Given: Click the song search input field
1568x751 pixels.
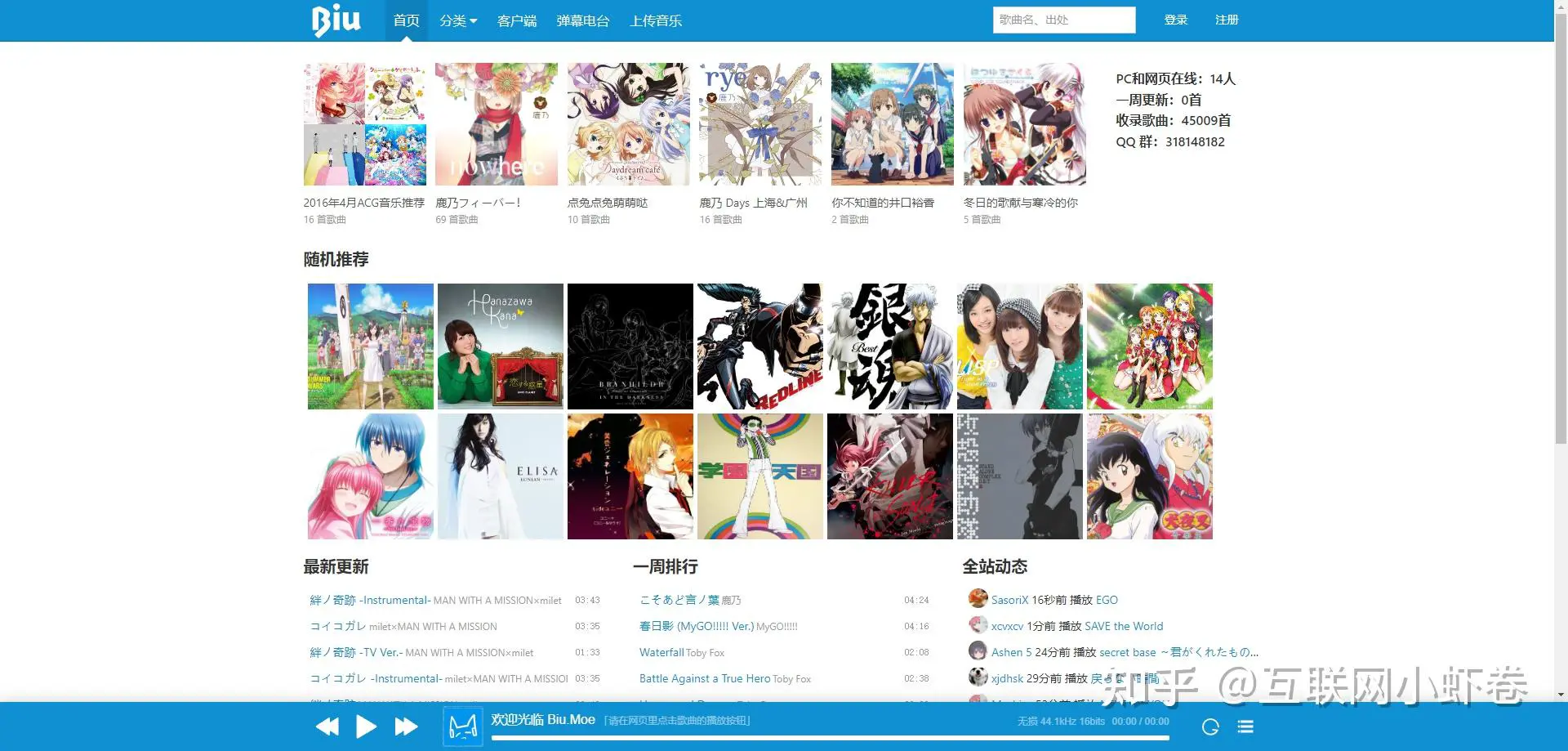Looking at the screenshot, I should pyautogui.click(x=1064, y=20).
